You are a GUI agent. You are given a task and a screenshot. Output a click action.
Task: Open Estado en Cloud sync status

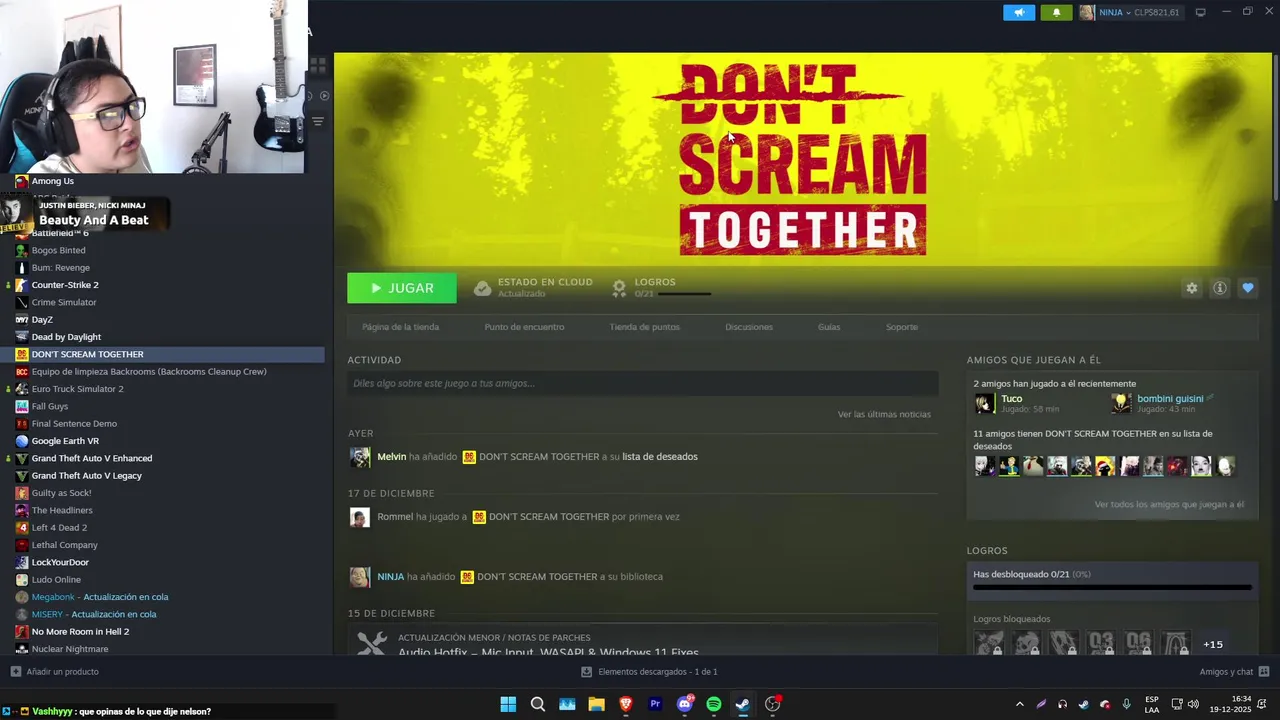(533, 287)
